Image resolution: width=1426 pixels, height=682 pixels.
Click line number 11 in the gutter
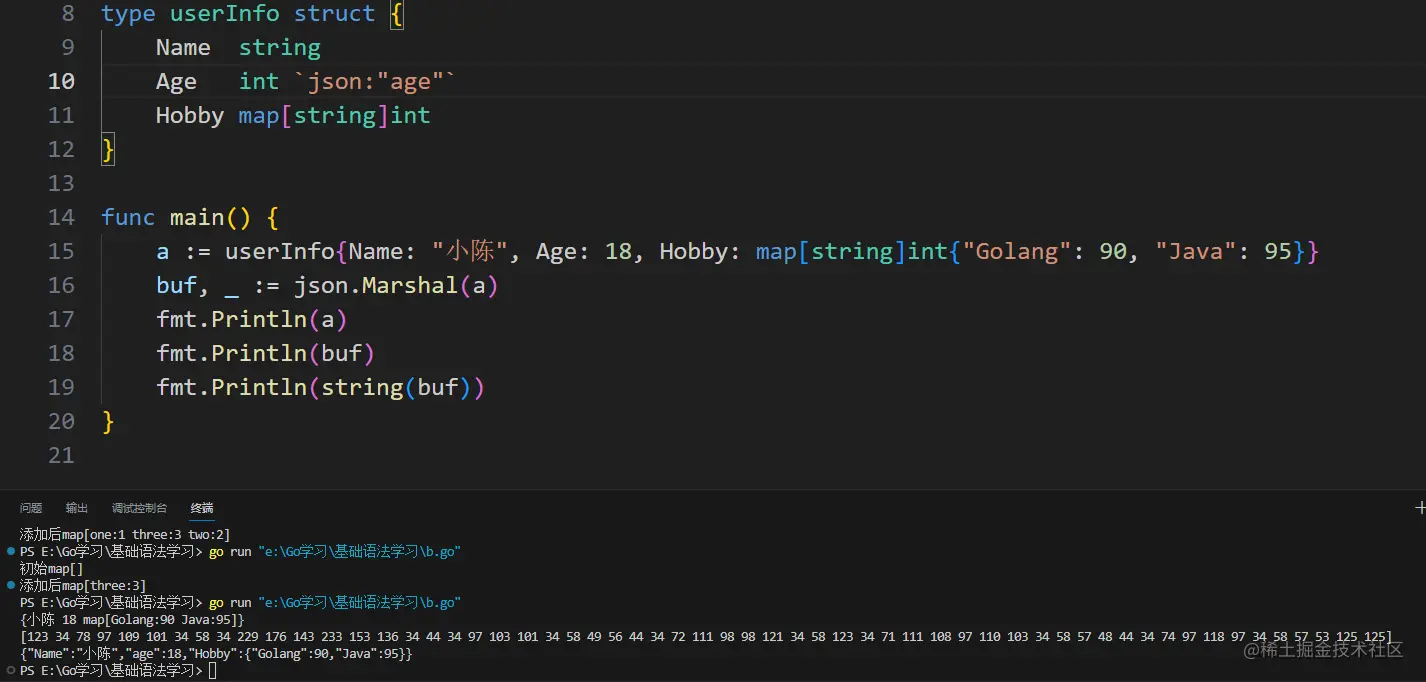pyautogui.click(x=61, y=115)
